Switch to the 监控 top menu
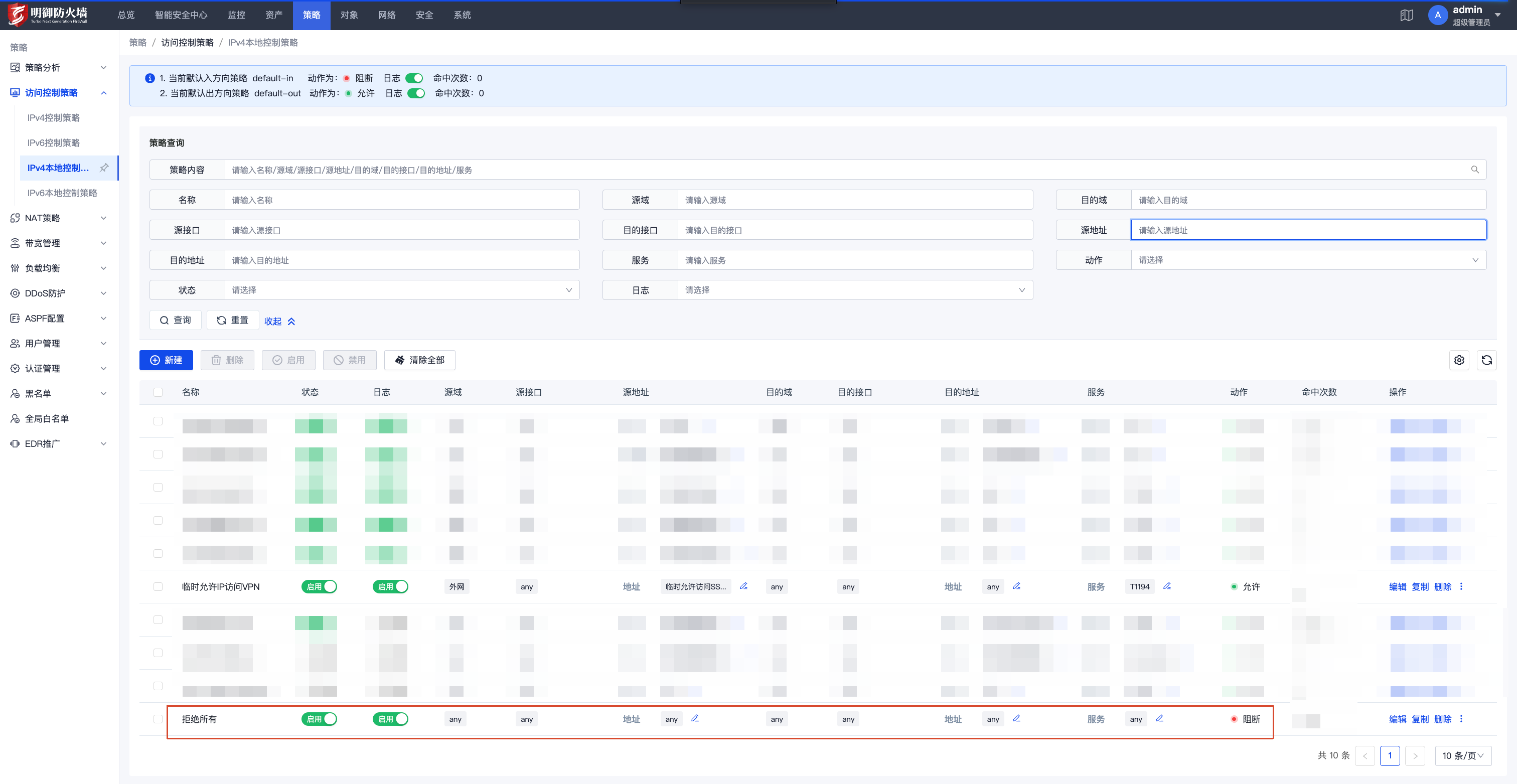Screen dimensions: 1517x784 236,16
